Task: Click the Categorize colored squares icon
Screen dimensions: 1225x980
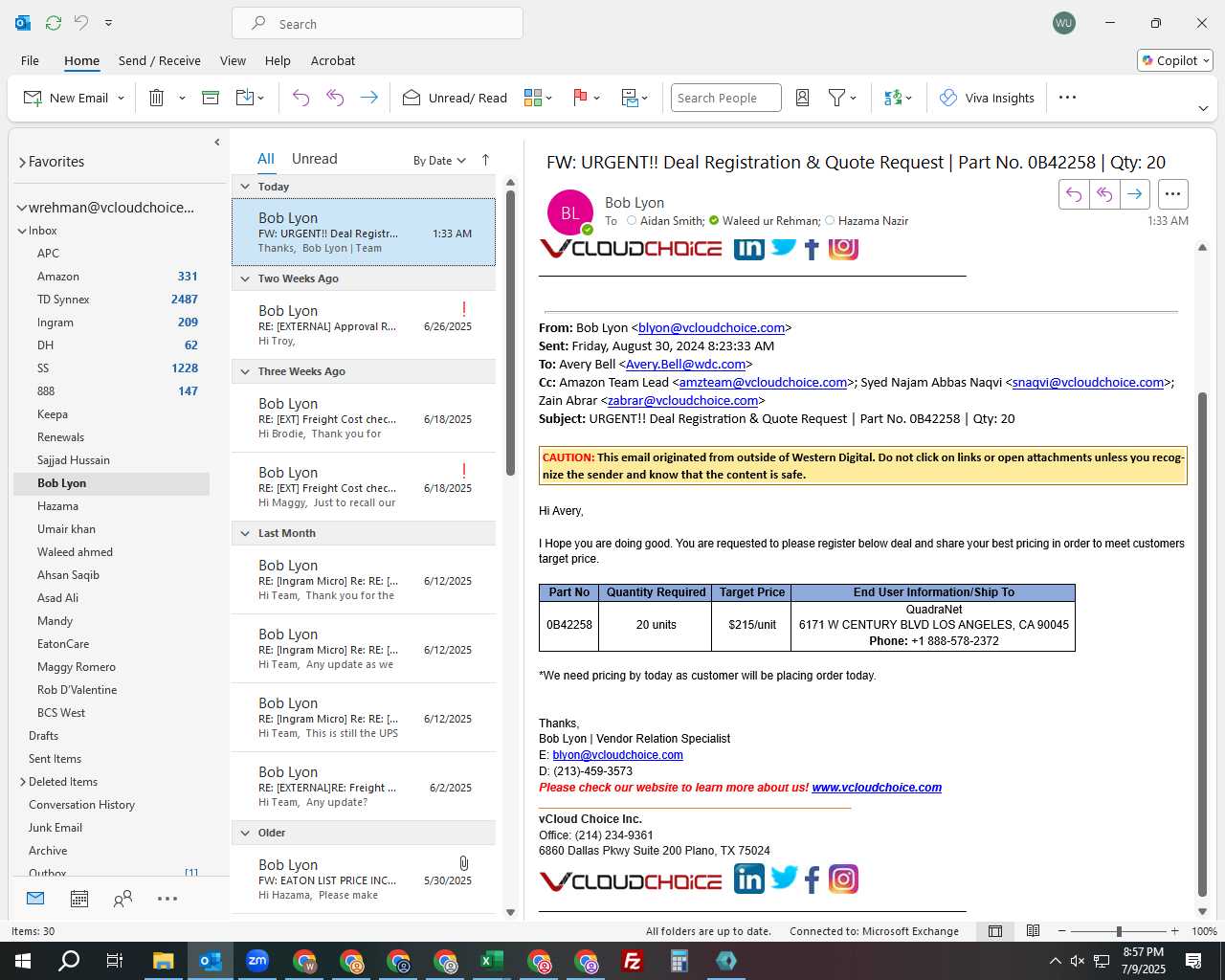Action: coord(533,98)
